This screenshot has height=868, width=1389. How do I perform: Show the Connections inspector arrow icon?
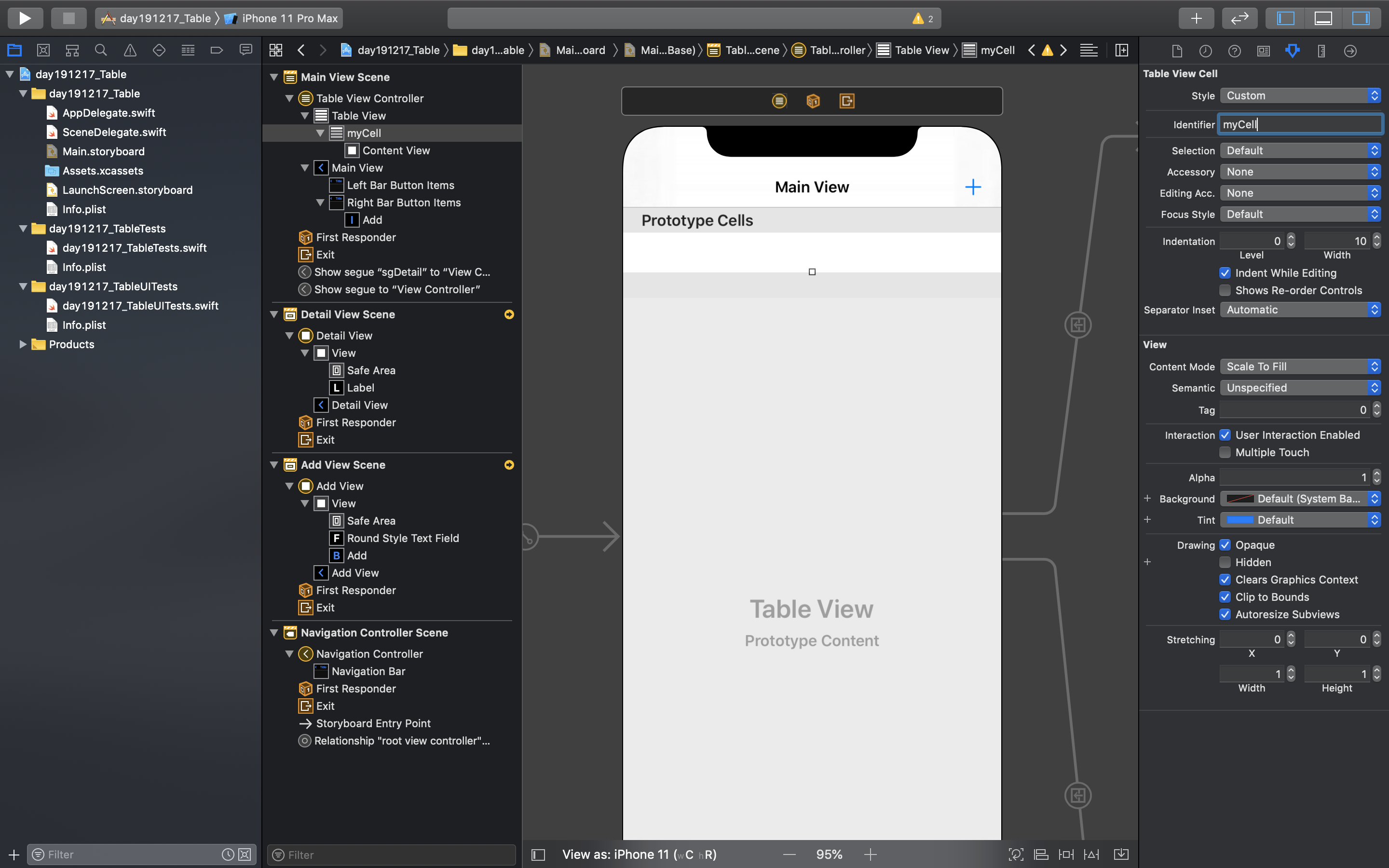click(x=1350, y=51)
